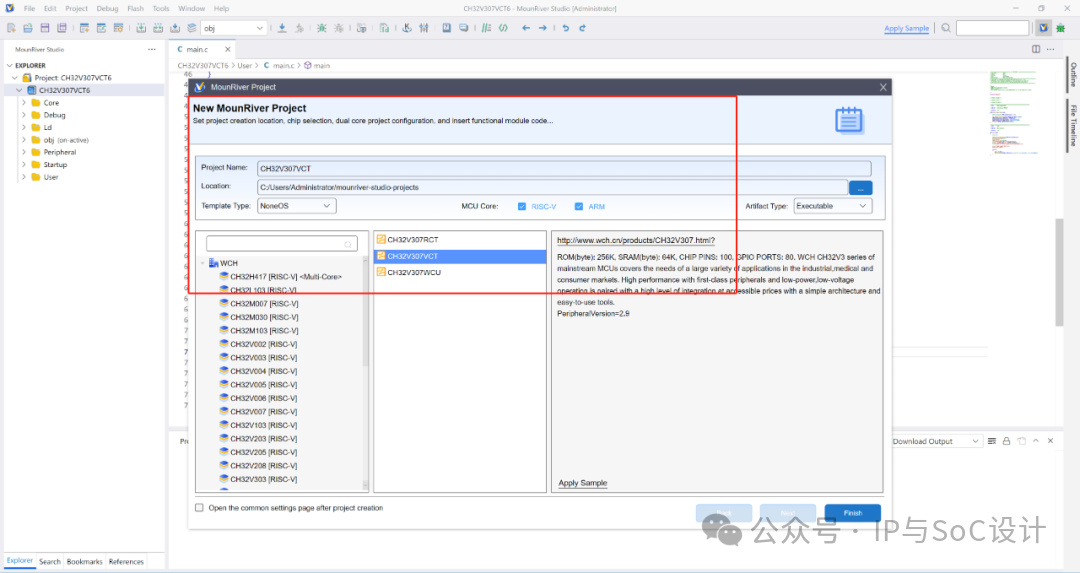This screenshot has height=573, width=1080.
Task: Click the Navigate Back arrow
Action: click(x=526, y=28)
